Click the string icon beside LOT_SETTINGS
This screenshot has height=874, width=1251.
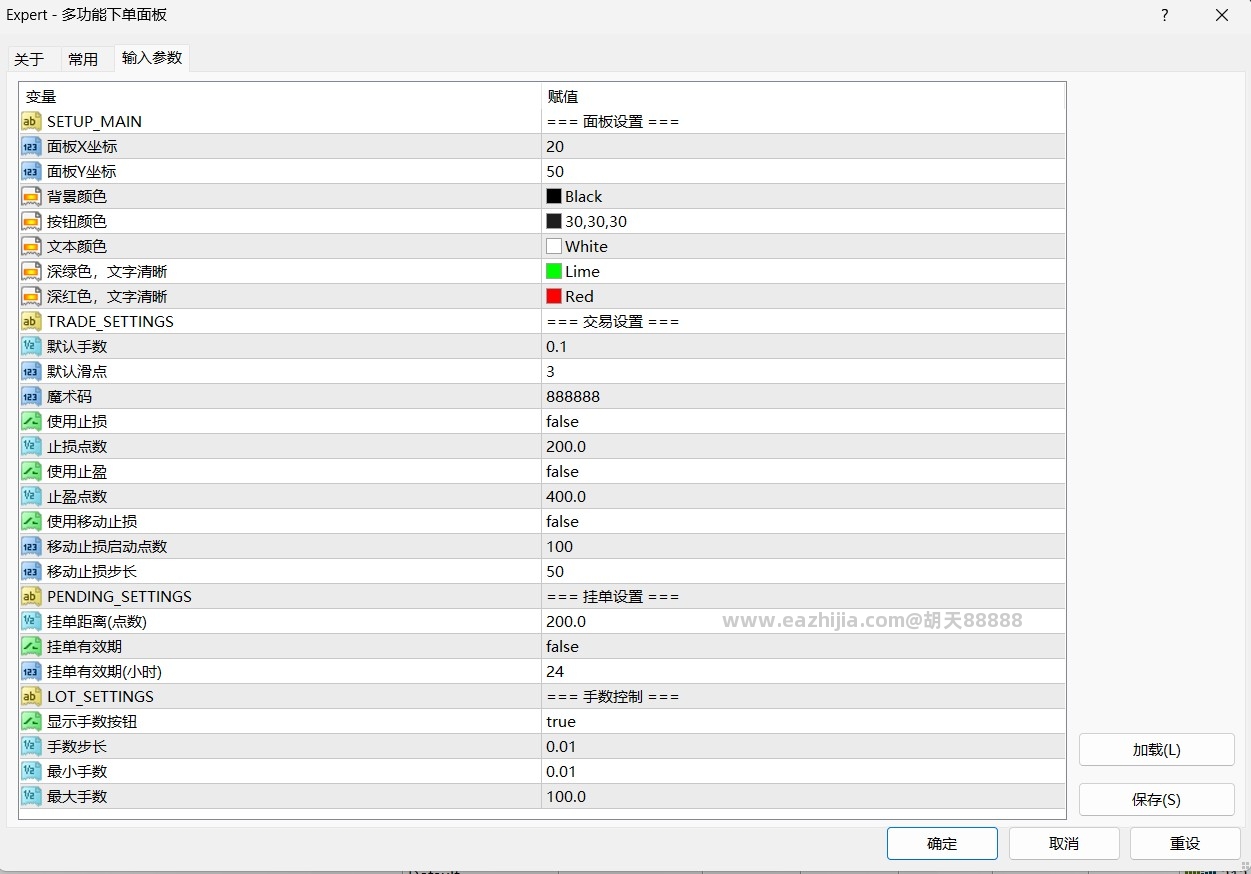31,696
